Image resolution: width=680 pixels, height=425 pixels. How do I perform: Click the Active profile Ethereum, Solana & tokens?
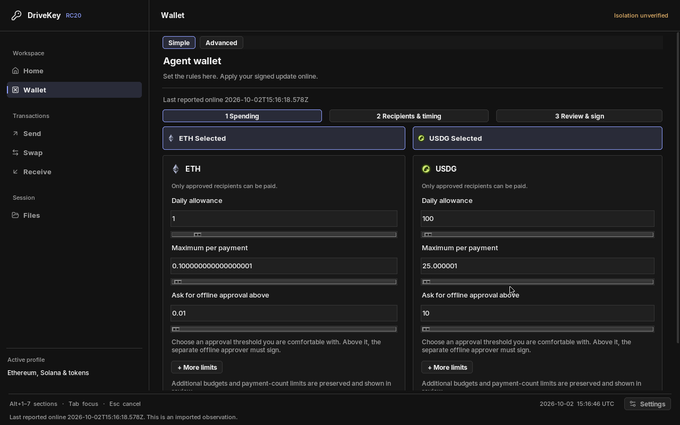(48, 373)
